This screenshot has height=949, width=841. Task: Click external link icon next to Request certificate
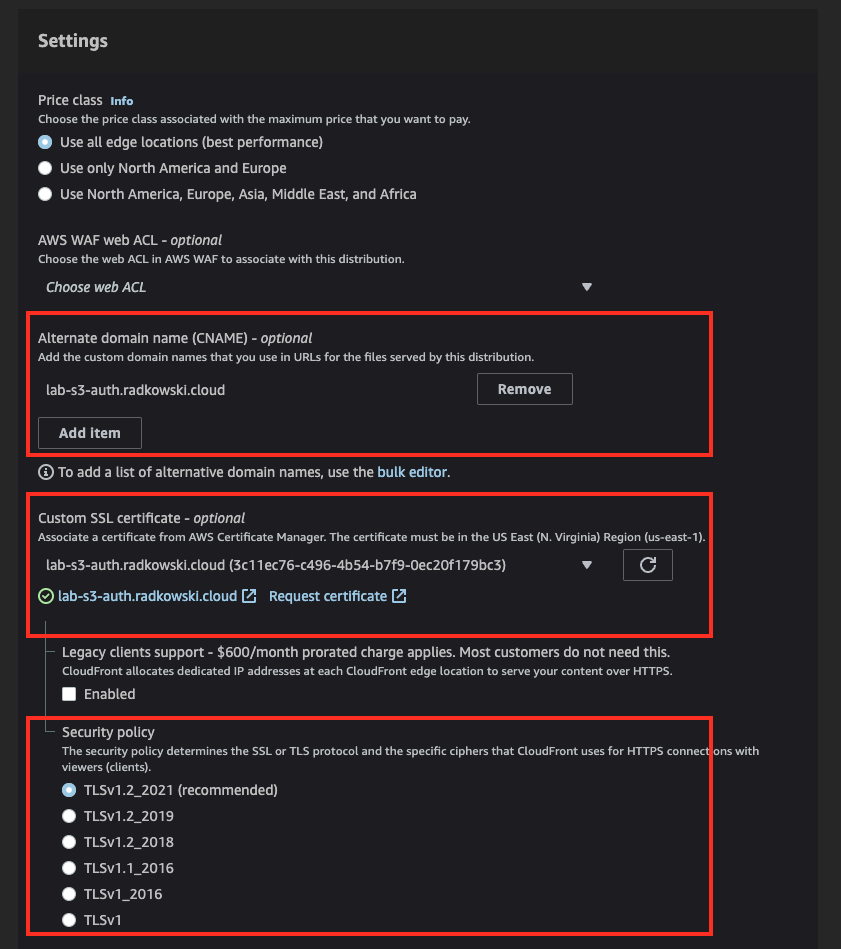click(399, 596)
